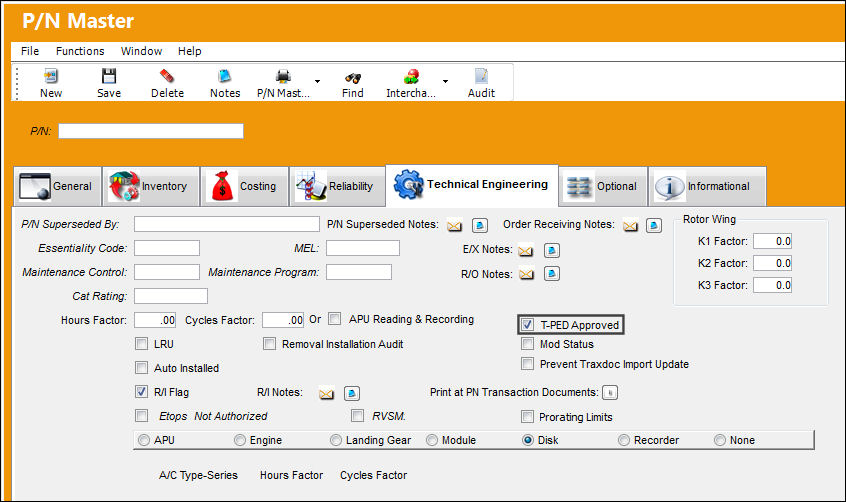Expand the Interchangeable dropdown arrow

point(445,82)
